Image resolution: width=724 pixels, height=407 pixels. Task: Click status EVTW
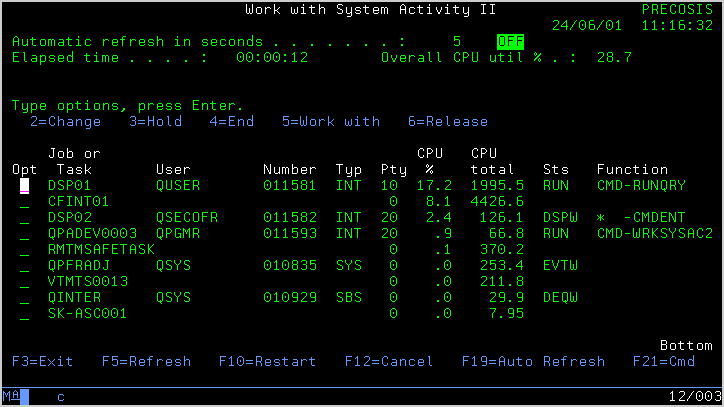click(560, 266)
